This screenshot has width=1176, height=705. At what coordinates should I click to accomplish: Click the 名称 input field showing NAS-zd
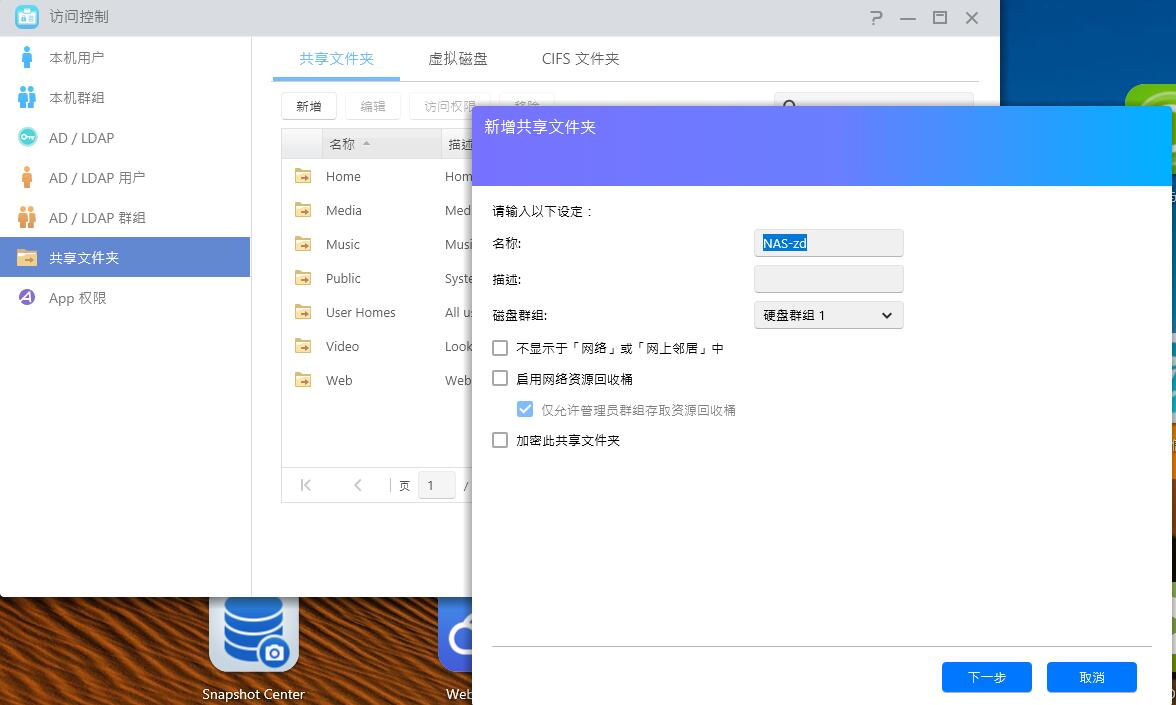828,243
